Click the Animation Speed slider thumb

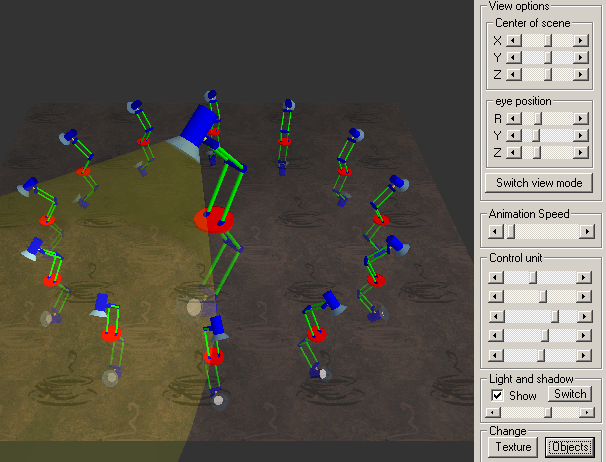click(x=509, y=231)
